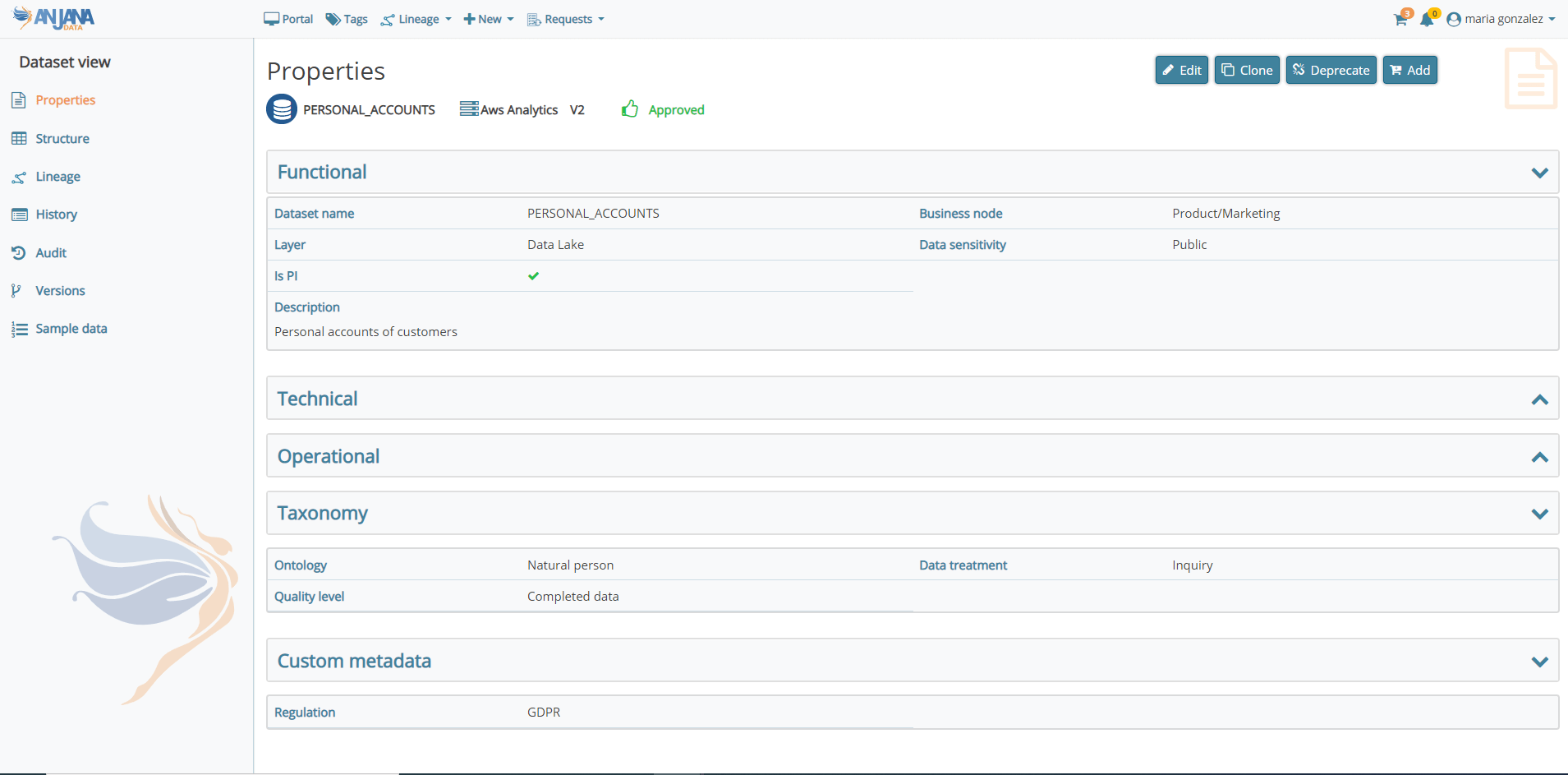Click the Aws Analytics server icon

point(469,109)
